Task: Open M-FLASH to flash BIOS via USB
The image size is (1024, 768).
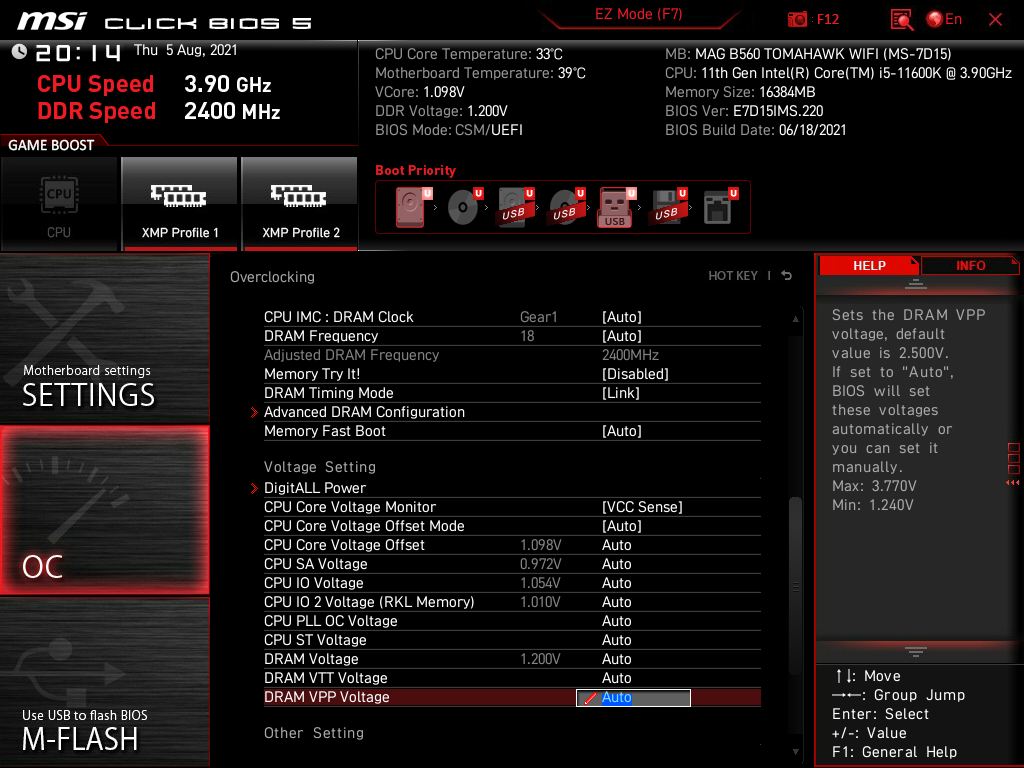Action: (104, 682)
